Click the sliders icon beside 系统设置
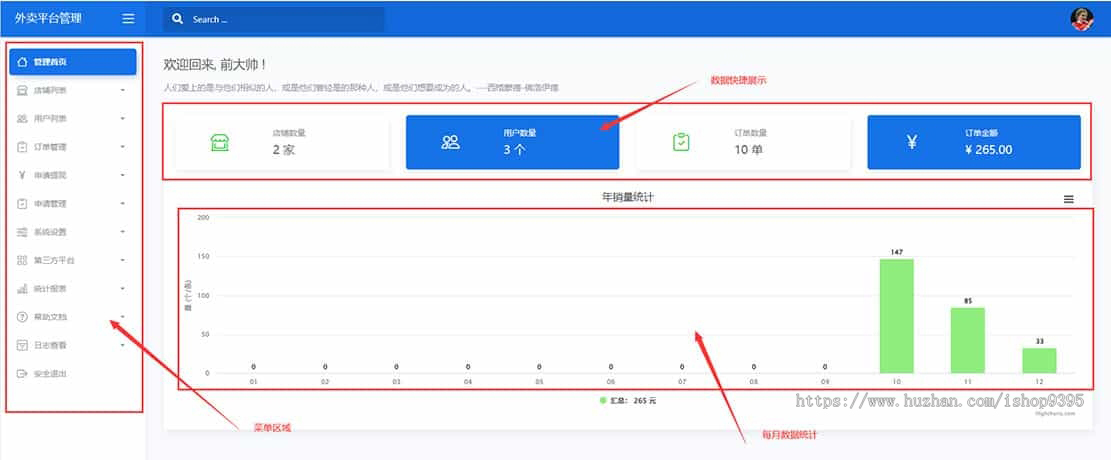 pos(22,232)
